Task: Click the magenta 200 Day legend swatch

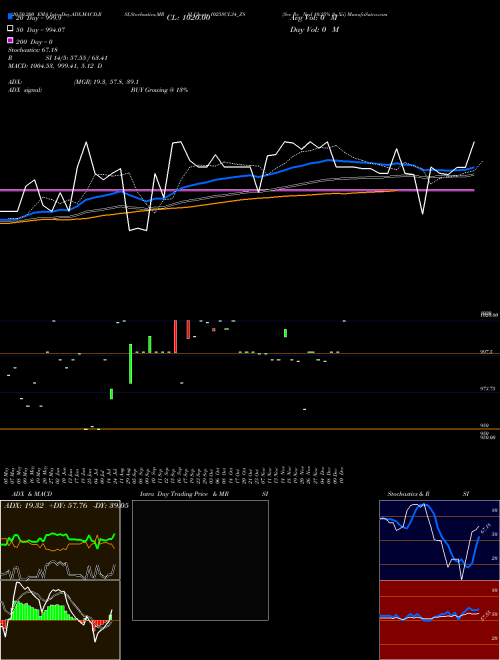Action: click(x=11, y=40)
